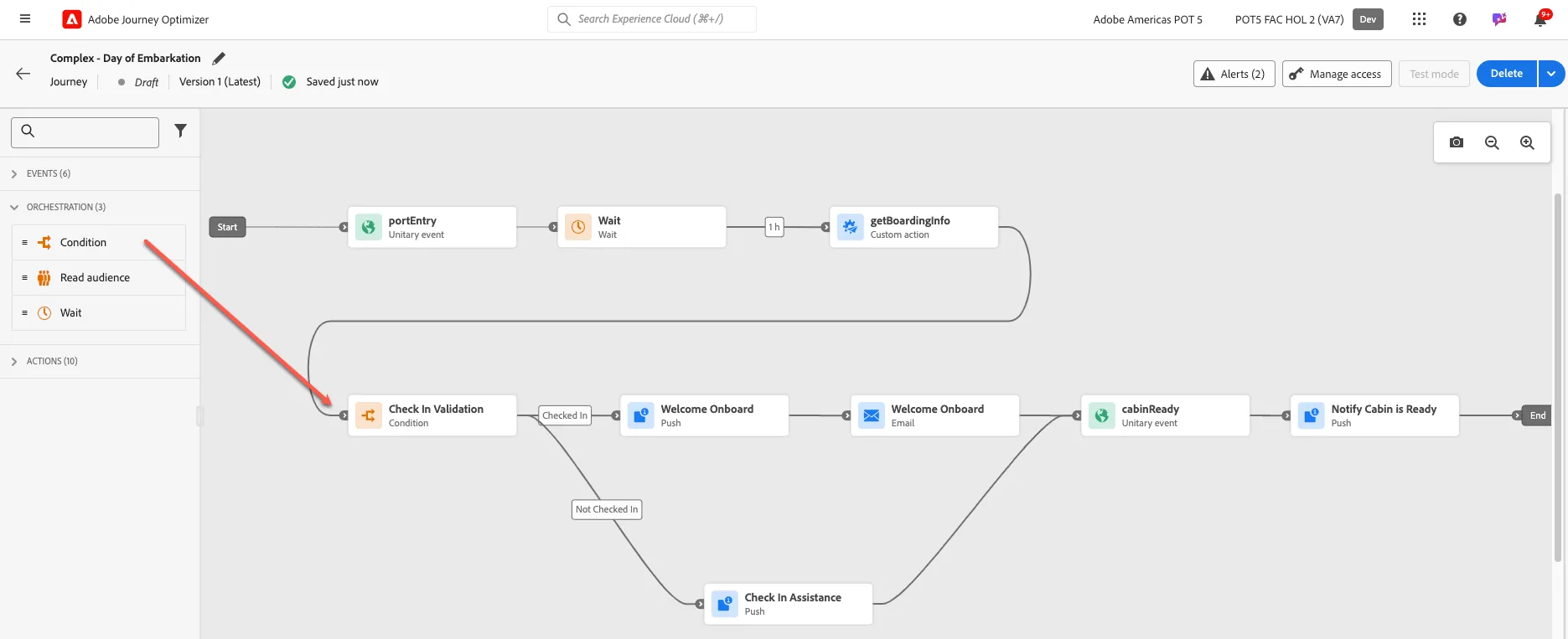1568x639 pixels.
Task: Select the getBoardingInfo custom action icon
Action: (x=851, y=227)
